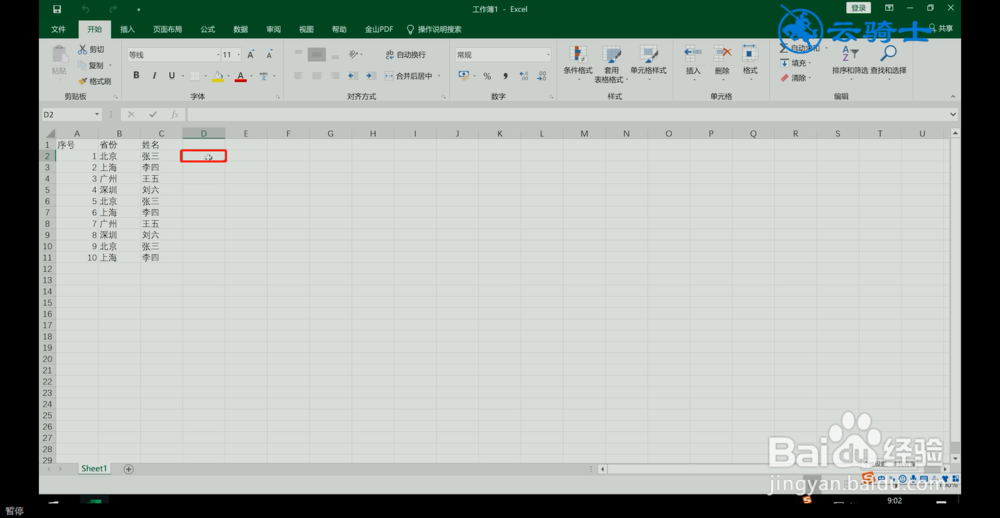Open the number format (常规) dropdown

(548, 55)
